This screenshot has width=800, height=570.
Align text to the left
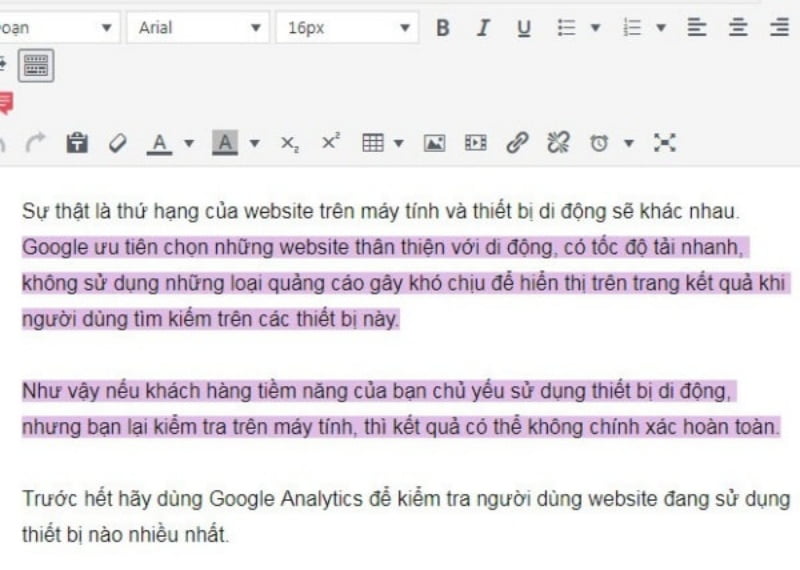tap(696, 28)
